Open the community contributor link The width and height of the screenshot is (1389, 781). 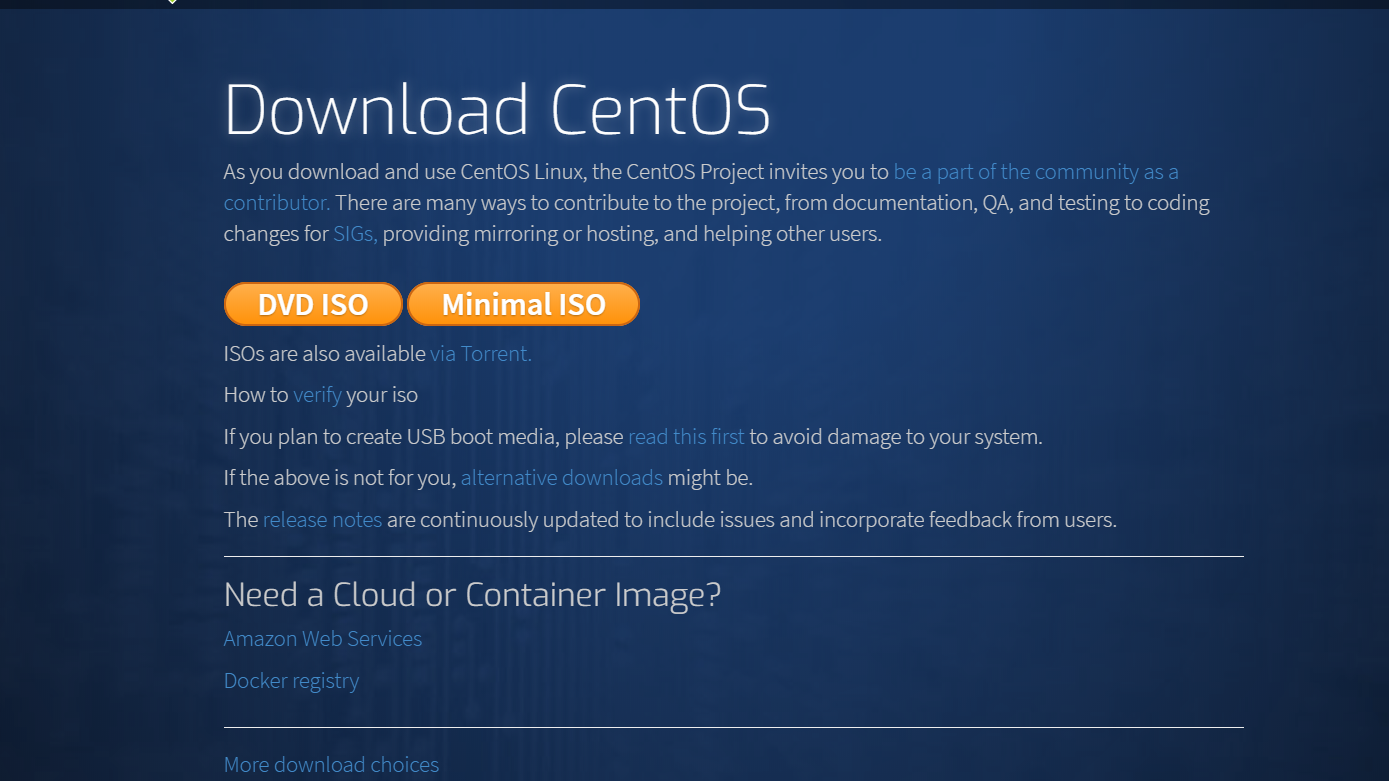point(1035,171)
